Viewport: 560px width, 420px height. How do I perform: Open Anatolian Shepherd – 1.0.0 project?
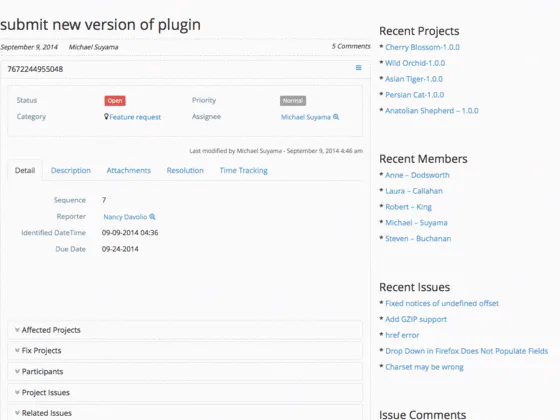[431, 111]
